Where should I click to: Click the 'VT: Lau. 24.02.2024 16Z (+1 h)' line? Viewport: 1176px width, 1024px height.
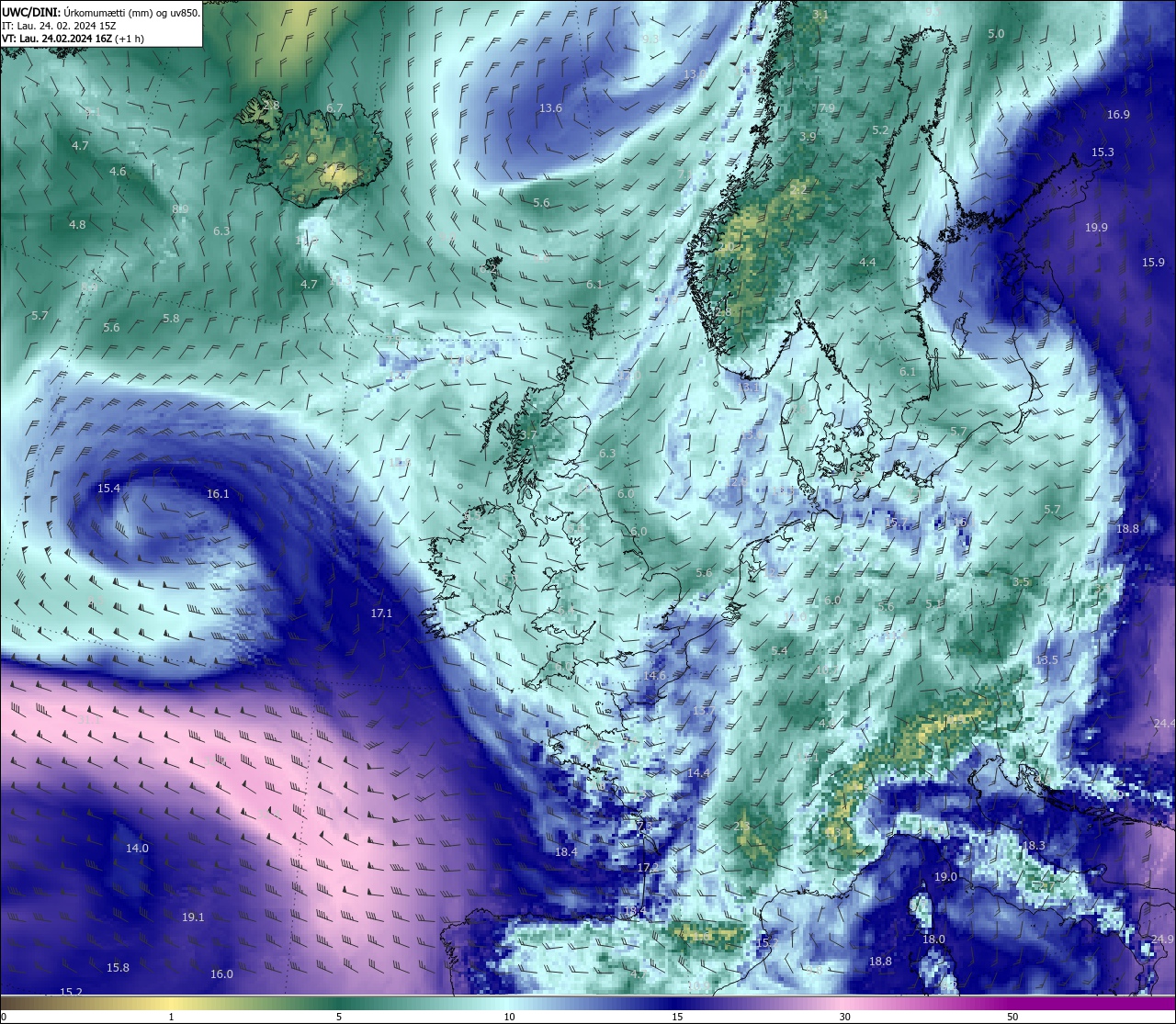[x=73, y=39]
